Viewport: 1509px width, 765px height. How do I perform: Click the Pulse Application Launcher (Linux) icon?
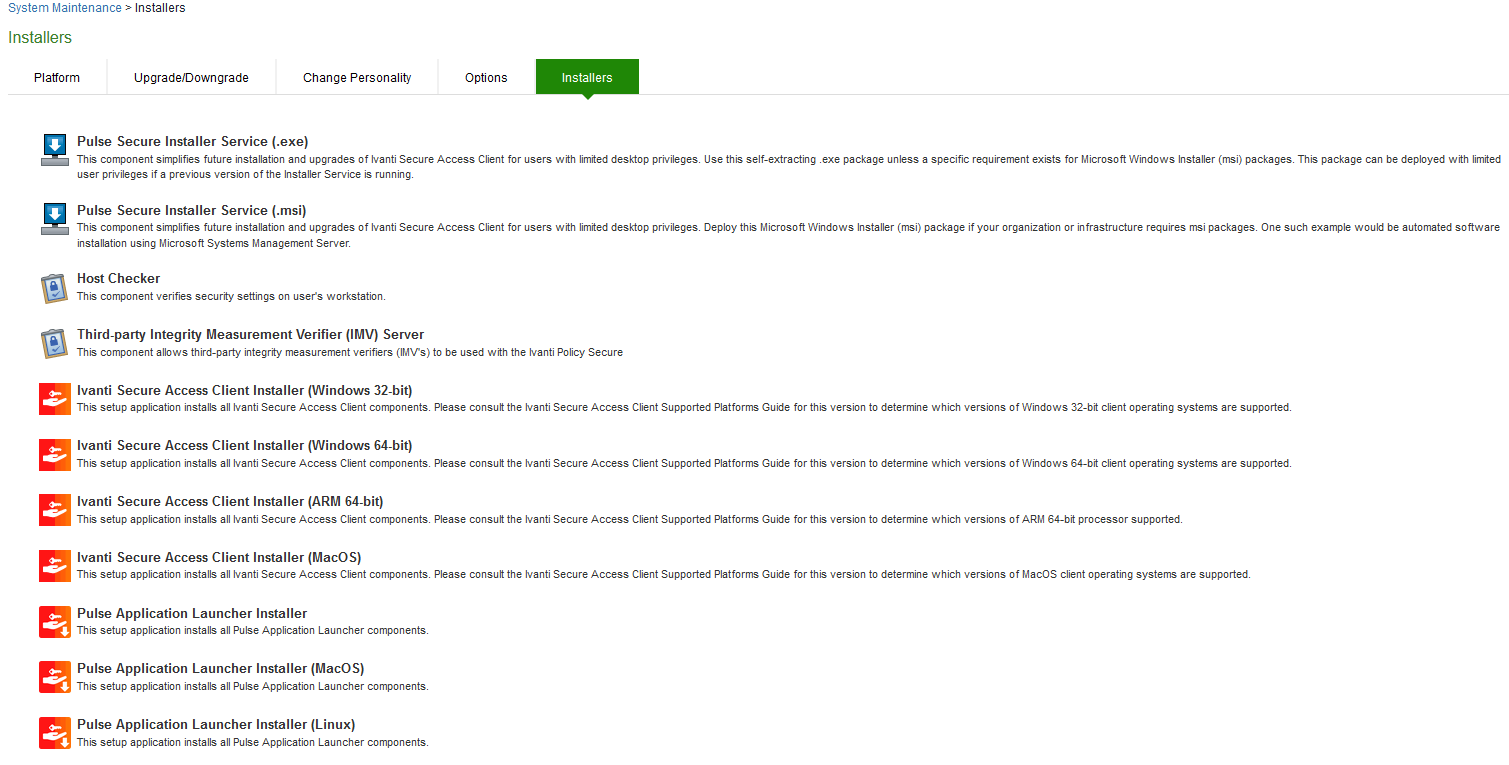54,733
